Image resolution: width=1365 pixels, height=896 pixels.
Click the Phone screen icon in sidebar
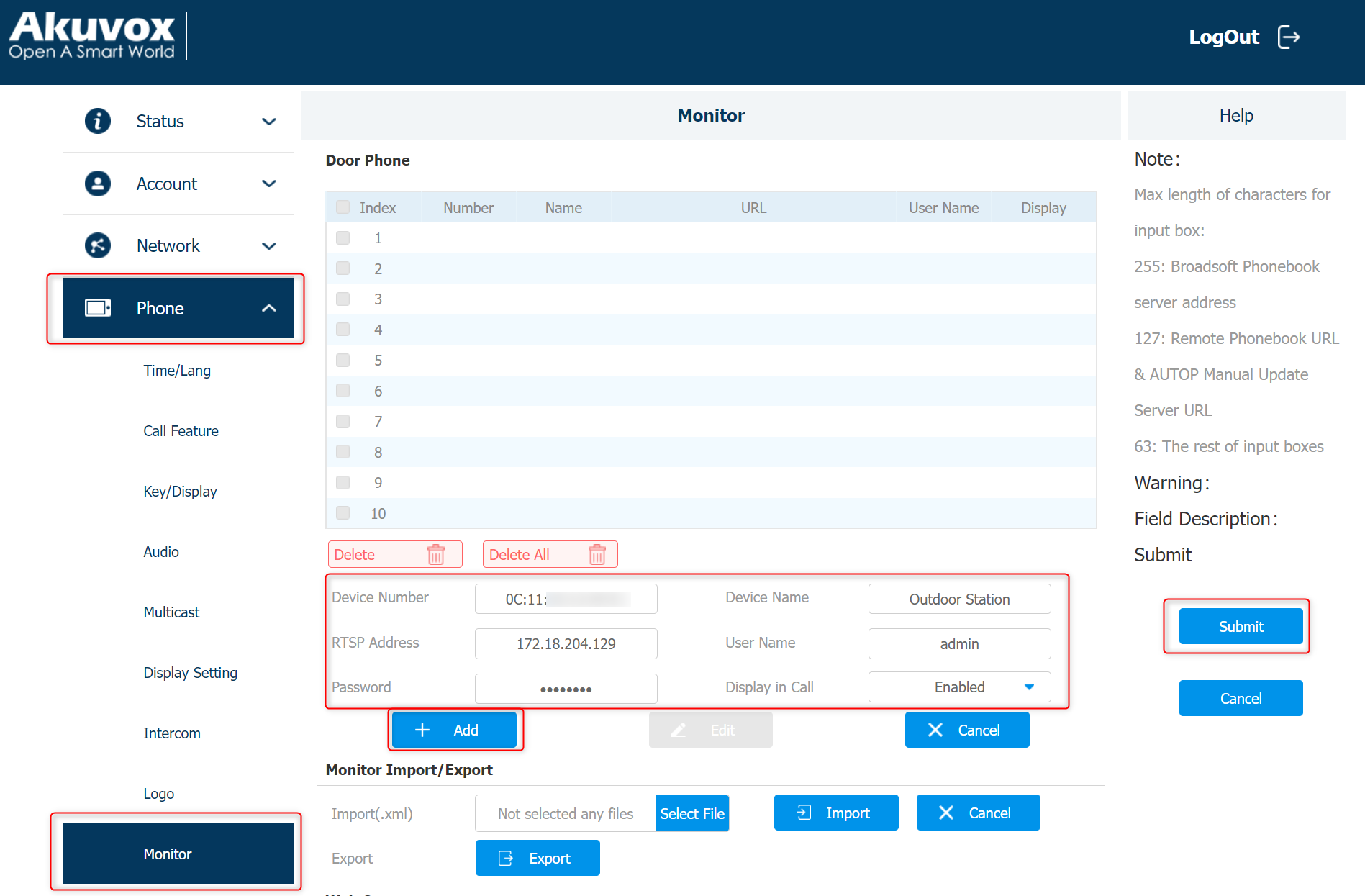click(98, 308)
